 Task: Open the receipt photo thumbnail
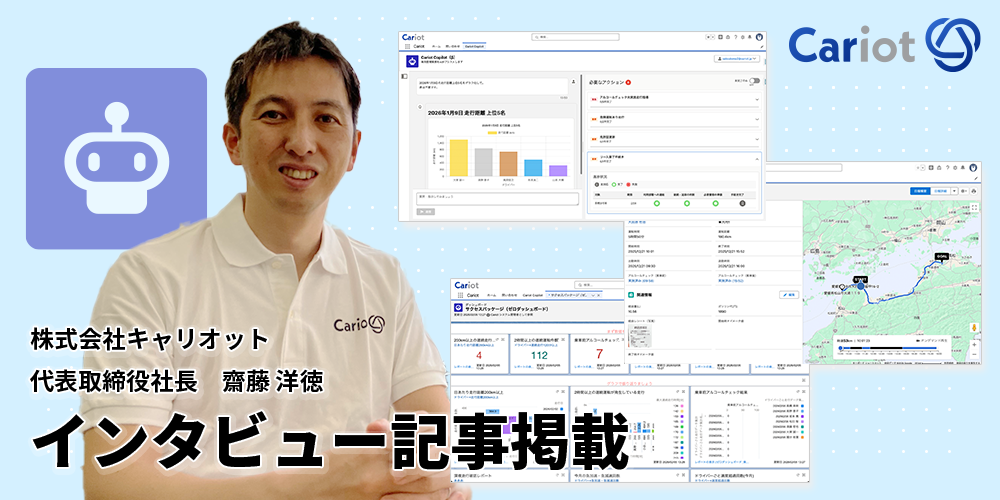tap(639, 335)
